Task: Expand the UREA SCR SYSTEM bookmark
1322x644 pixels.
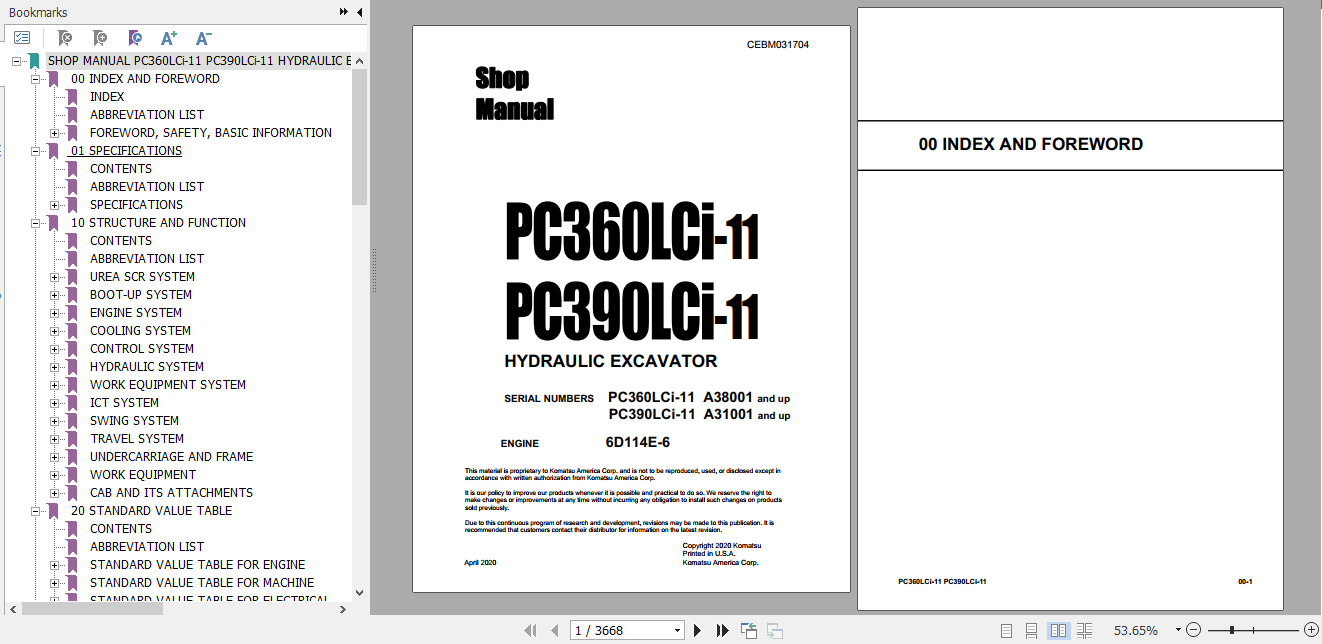Action: (55, 277)
